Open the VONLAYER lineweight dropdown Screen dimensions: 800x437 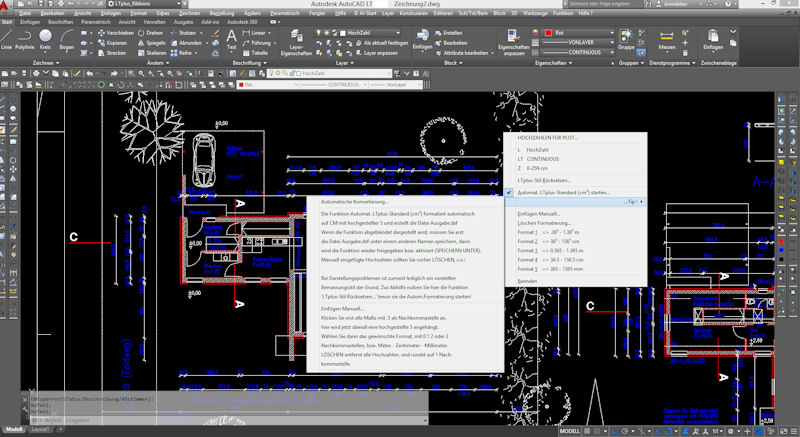(x=579, y=42)
